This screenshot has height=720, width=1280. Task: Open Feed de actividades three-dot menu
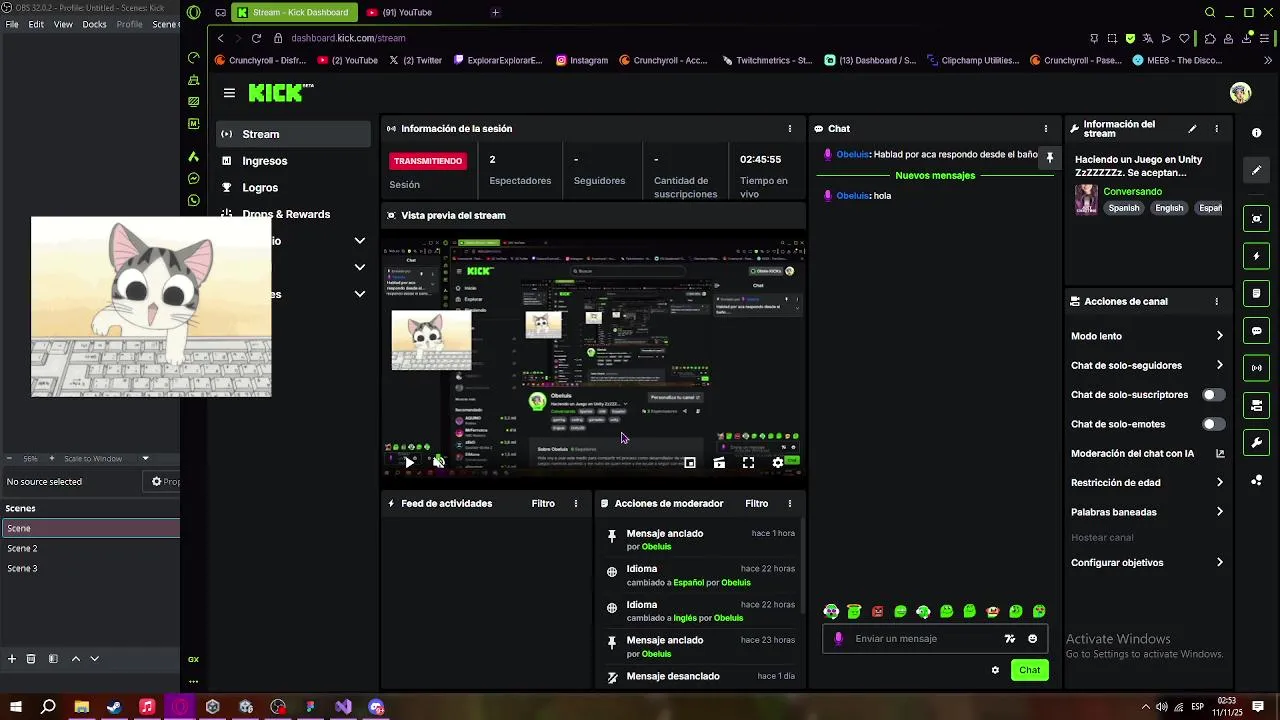(576, 504)
